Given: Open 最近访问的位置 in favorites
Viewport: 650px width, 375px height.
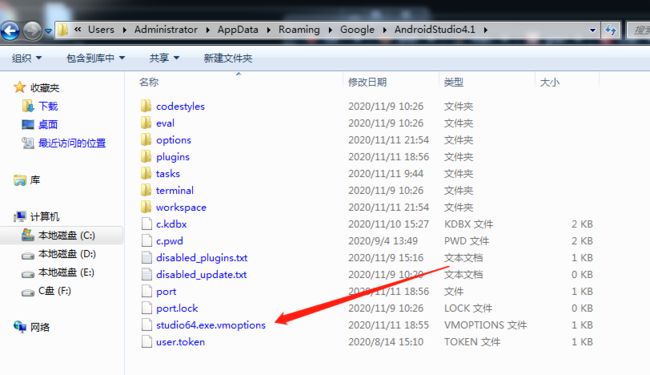Looking at the screenshot, I should coord(72,143).
